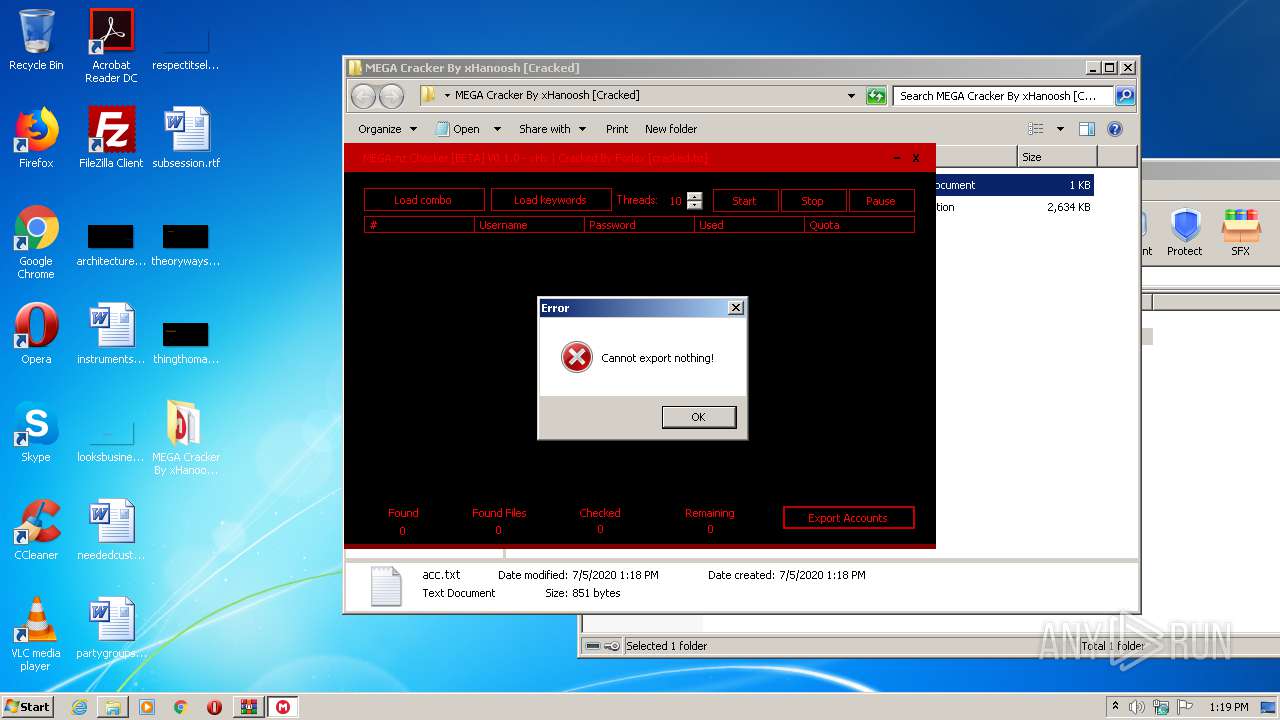Click the Stop button in the cracker
1280x720 pixels.
pyautogui.click(x=813, y=201)
